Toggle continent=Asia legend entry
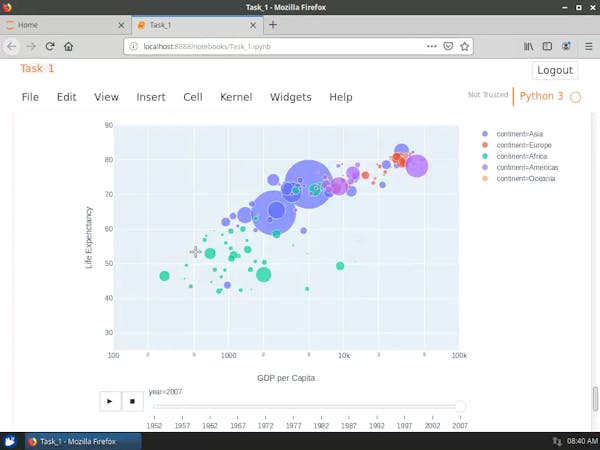Viewport: 600px width, 450px height. (x=519, y=134)
